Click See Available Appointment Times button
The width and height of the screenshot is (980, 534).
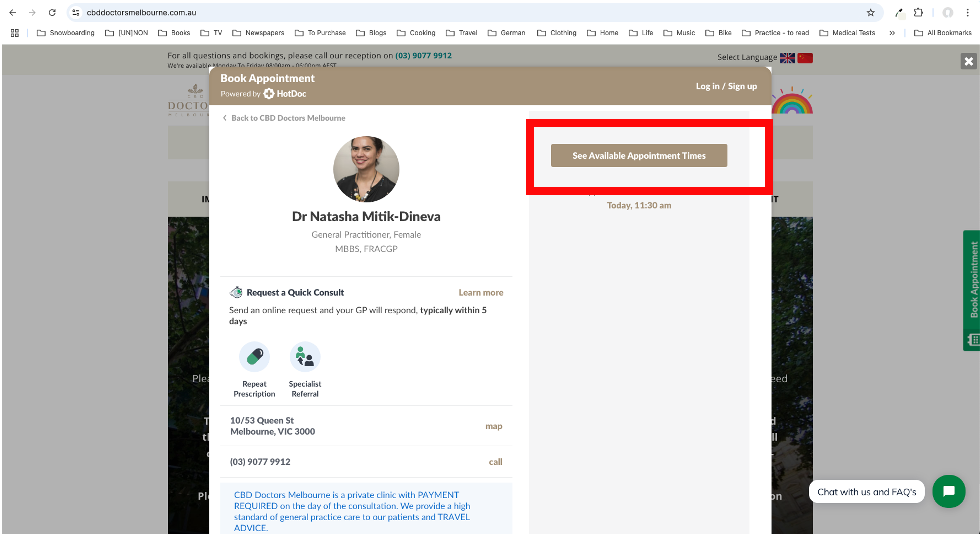click(x=639, y=156)
